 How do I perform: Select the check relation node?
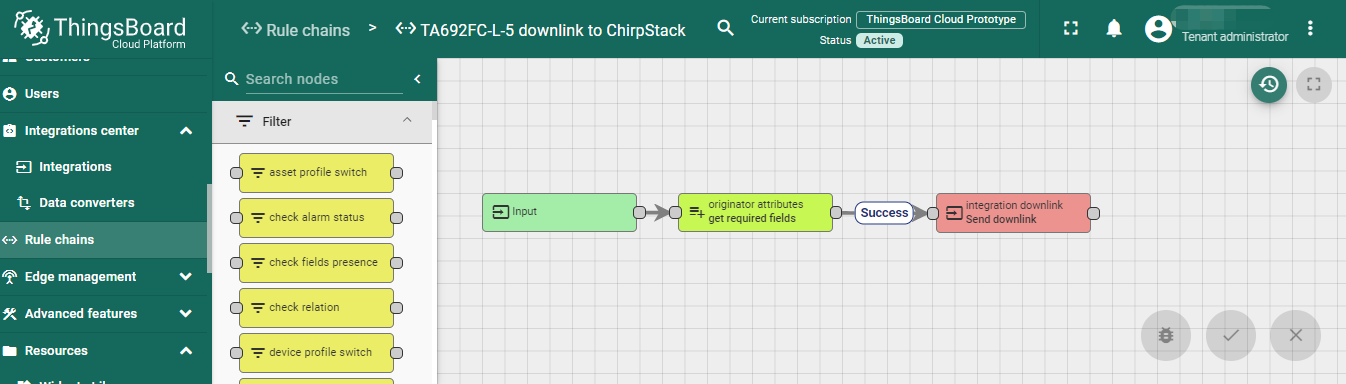(316, 308)
